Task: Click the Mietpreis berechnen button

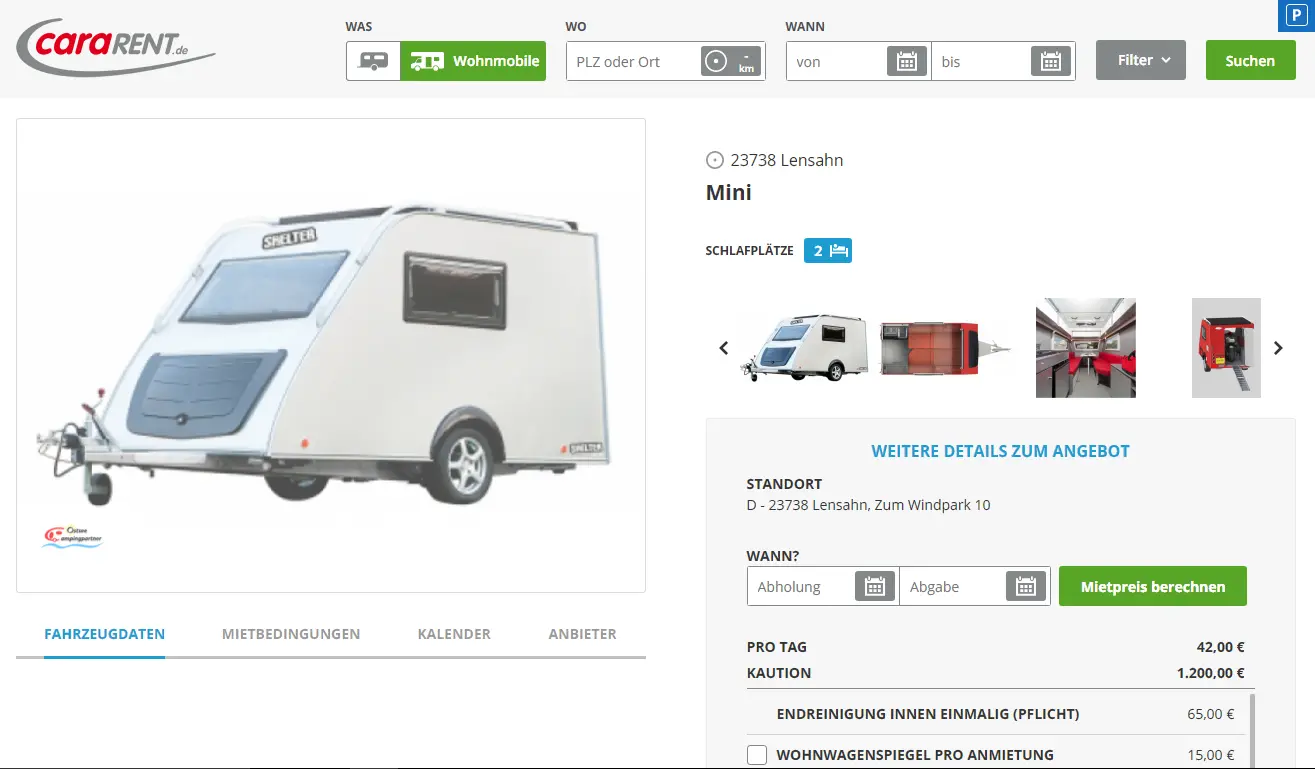Action: tap(1153, 587)
